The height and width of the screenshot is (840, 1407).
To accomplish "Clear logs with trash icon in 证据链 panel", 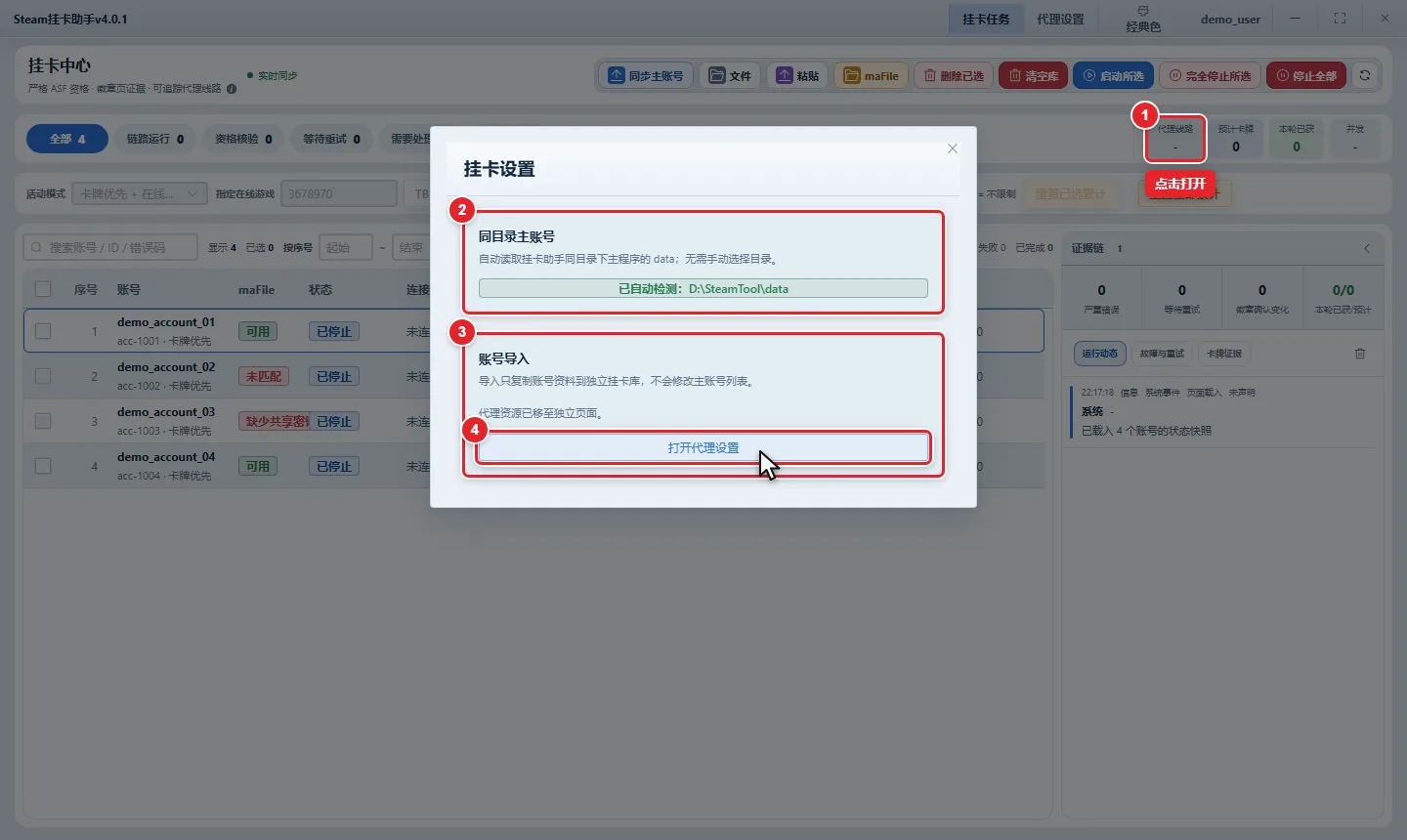I will click(x=1360, y=354).
